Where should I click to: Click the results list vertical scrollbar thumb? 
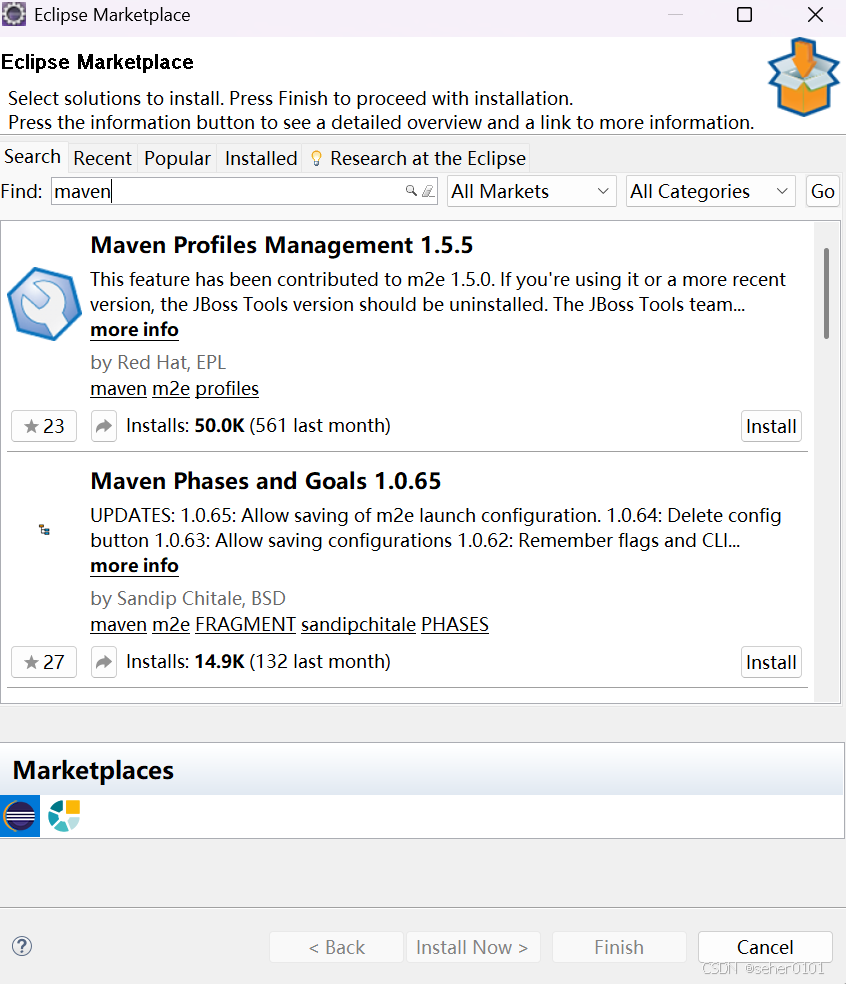coord(826,294)
